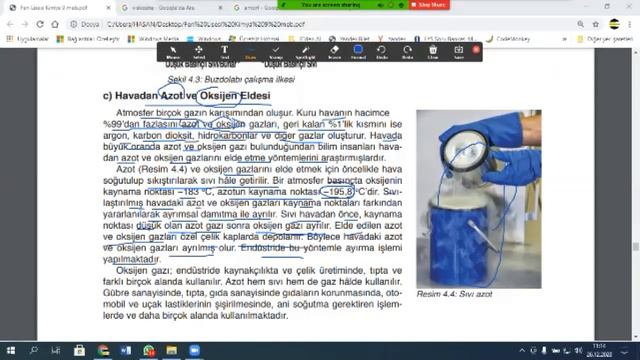
Task: Close the second browser tab
Action: pos(220,8)
